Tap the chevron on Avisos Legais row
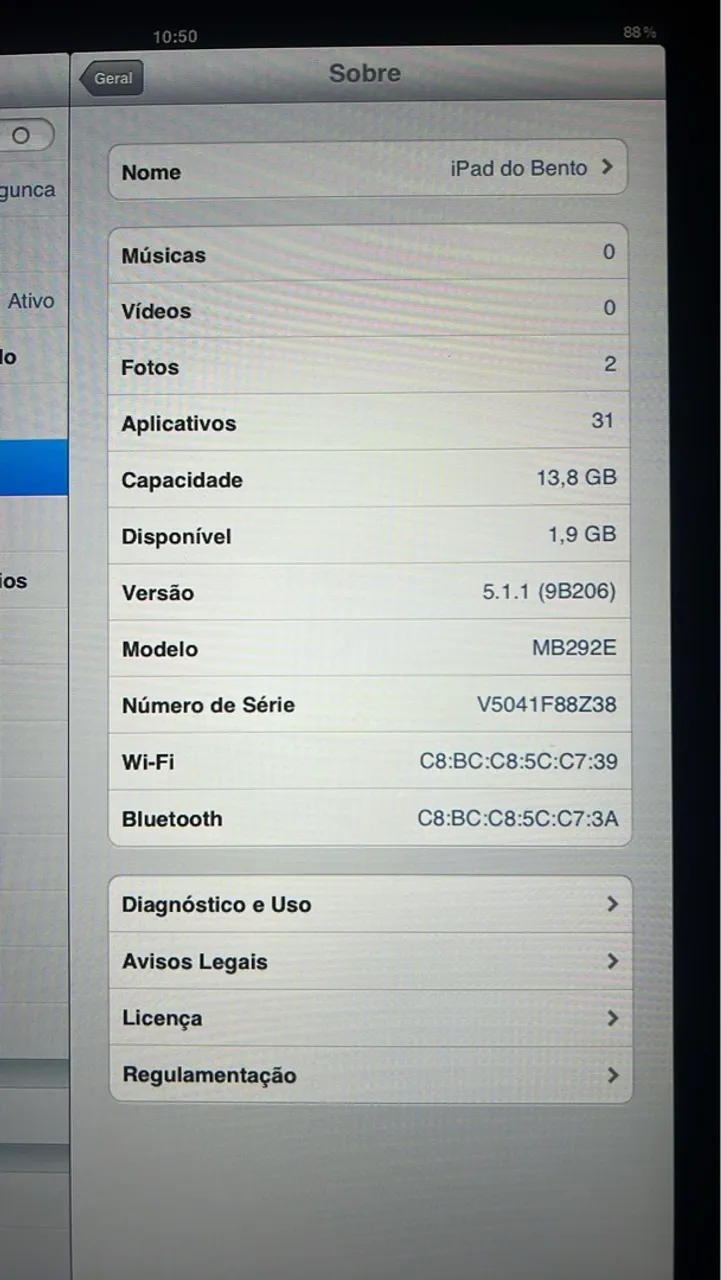Screen dimensions: 721x1280 point(612,961)
